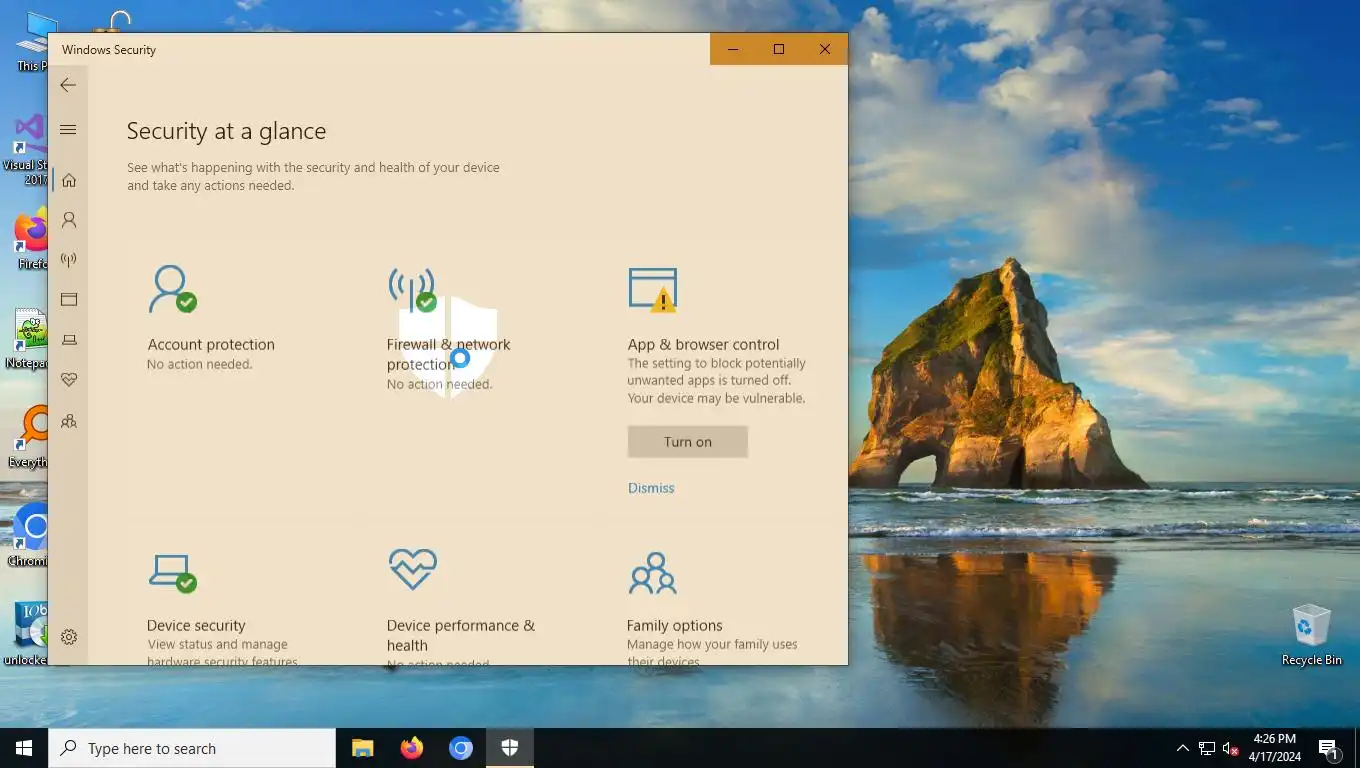This screenshot has height=768, width=1360.
Task: Open the Account protection heading
Action: [x=211, y=344]
